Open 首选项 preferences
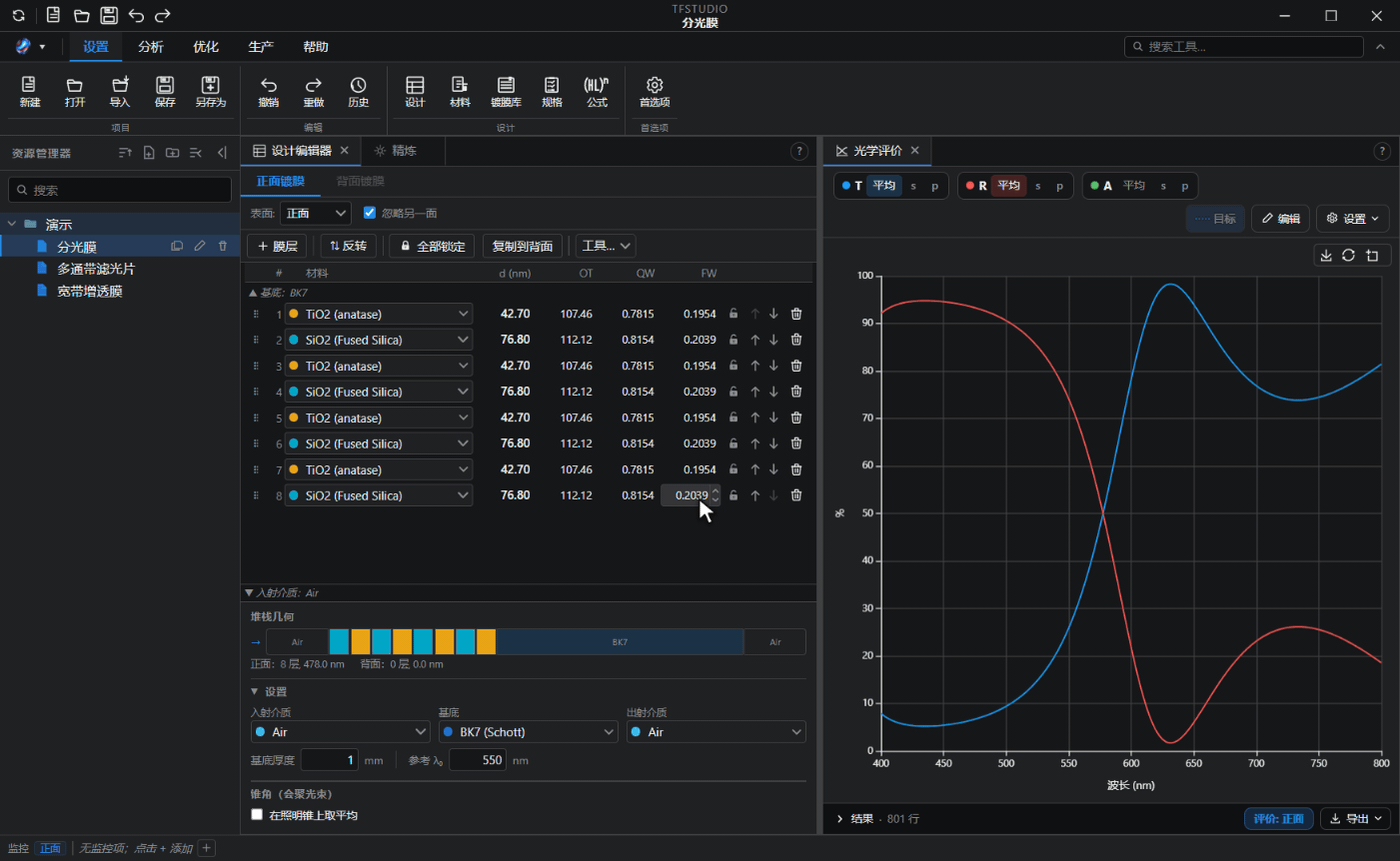This screenshot has height=861, width=1400. (x=655, y=92)
